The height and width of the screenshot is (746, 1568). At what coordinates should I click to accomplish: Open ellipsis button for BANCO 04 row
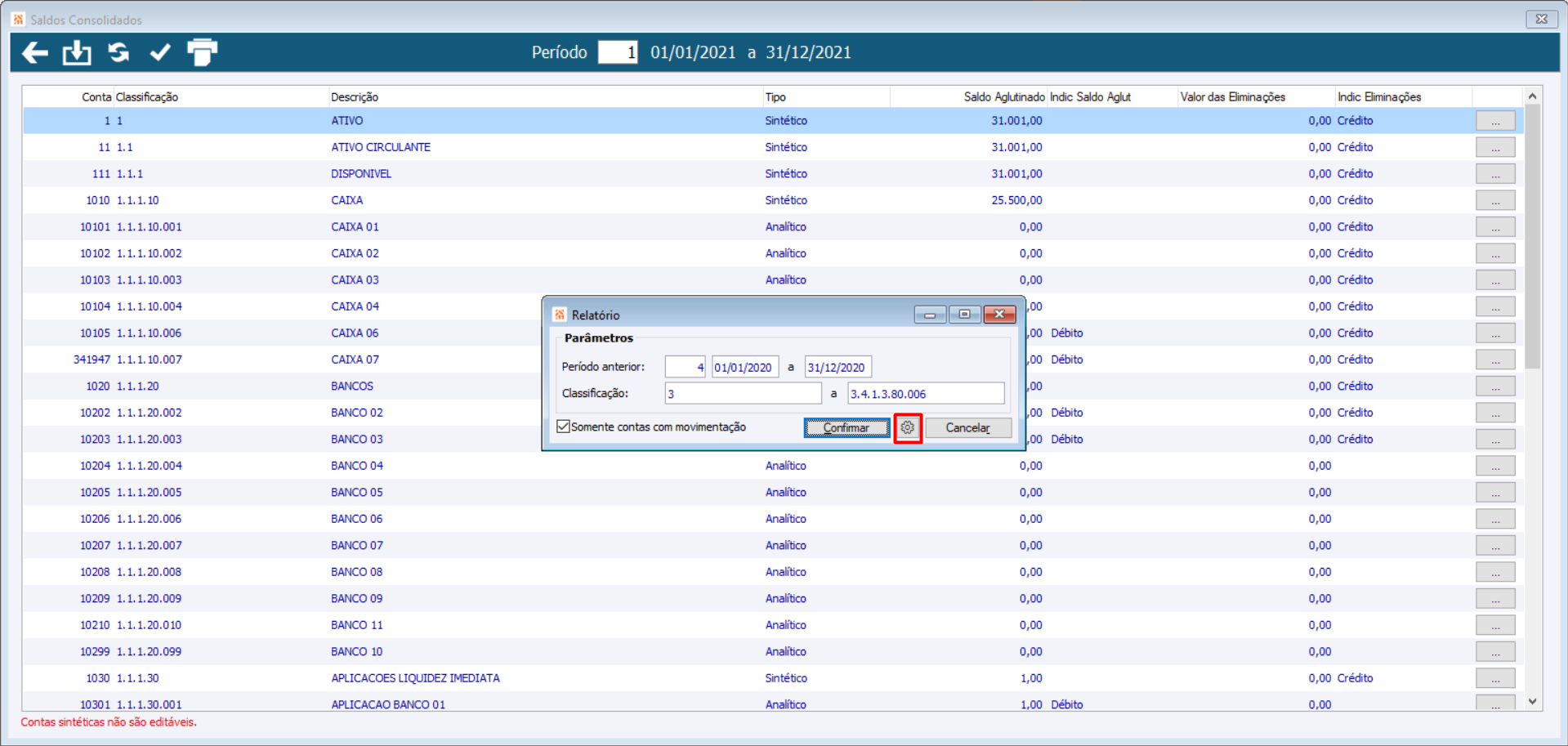(x=1495, y=466)
